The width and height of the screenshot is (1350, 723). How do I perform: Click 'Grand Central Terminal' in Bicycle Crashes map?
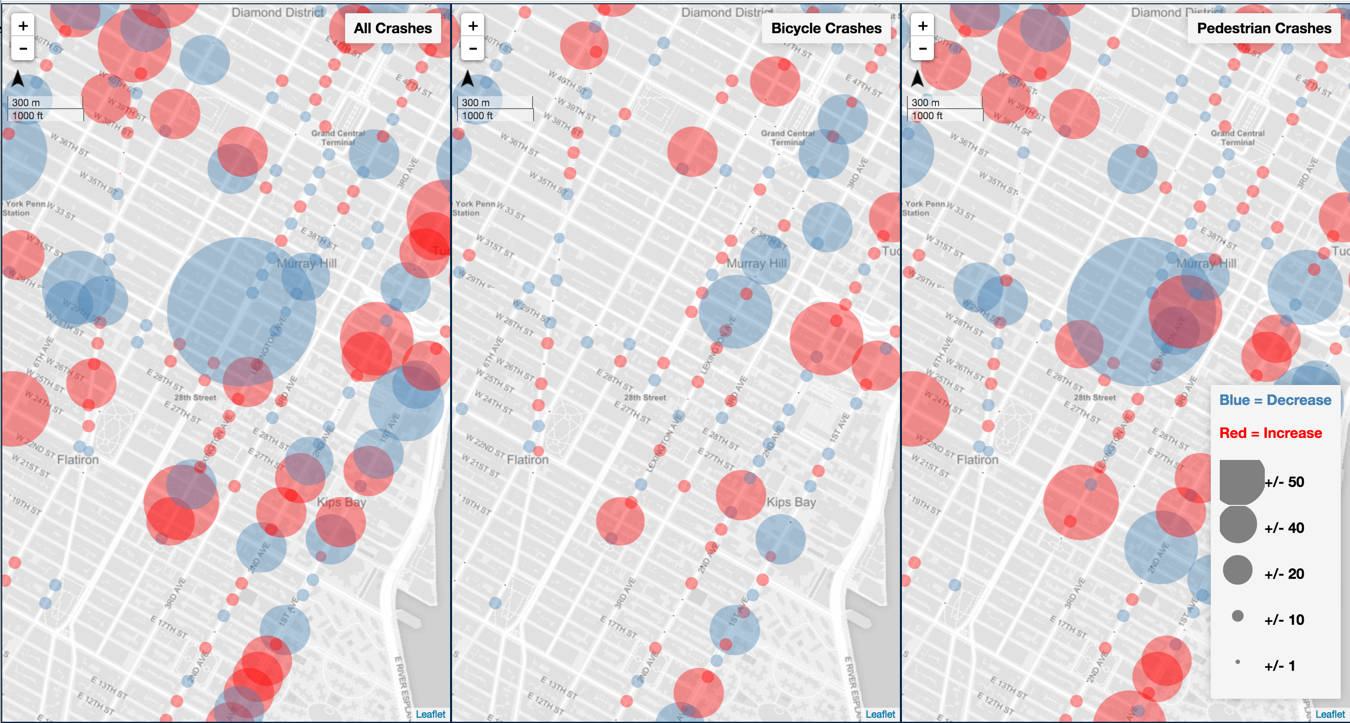[x=789, y=138]
